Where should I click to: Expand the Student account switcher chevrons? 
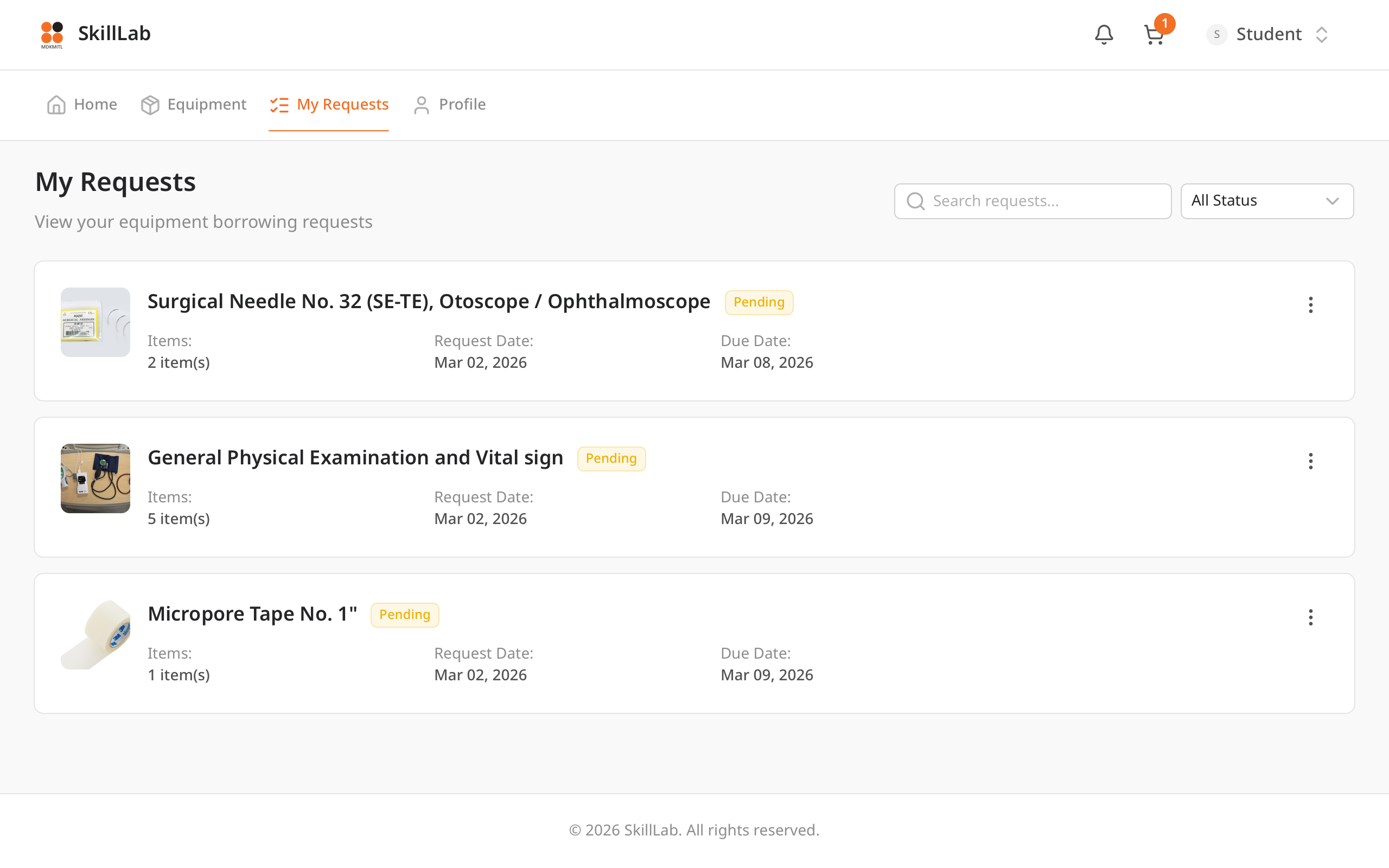1321,34
